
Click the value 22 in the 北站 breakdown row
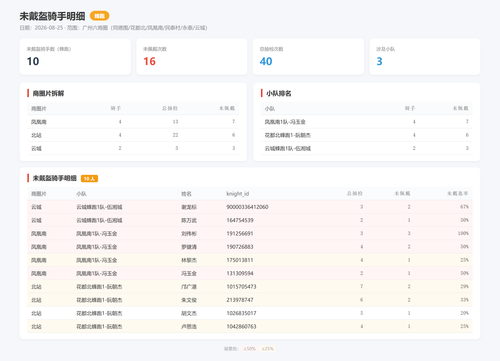175,135
